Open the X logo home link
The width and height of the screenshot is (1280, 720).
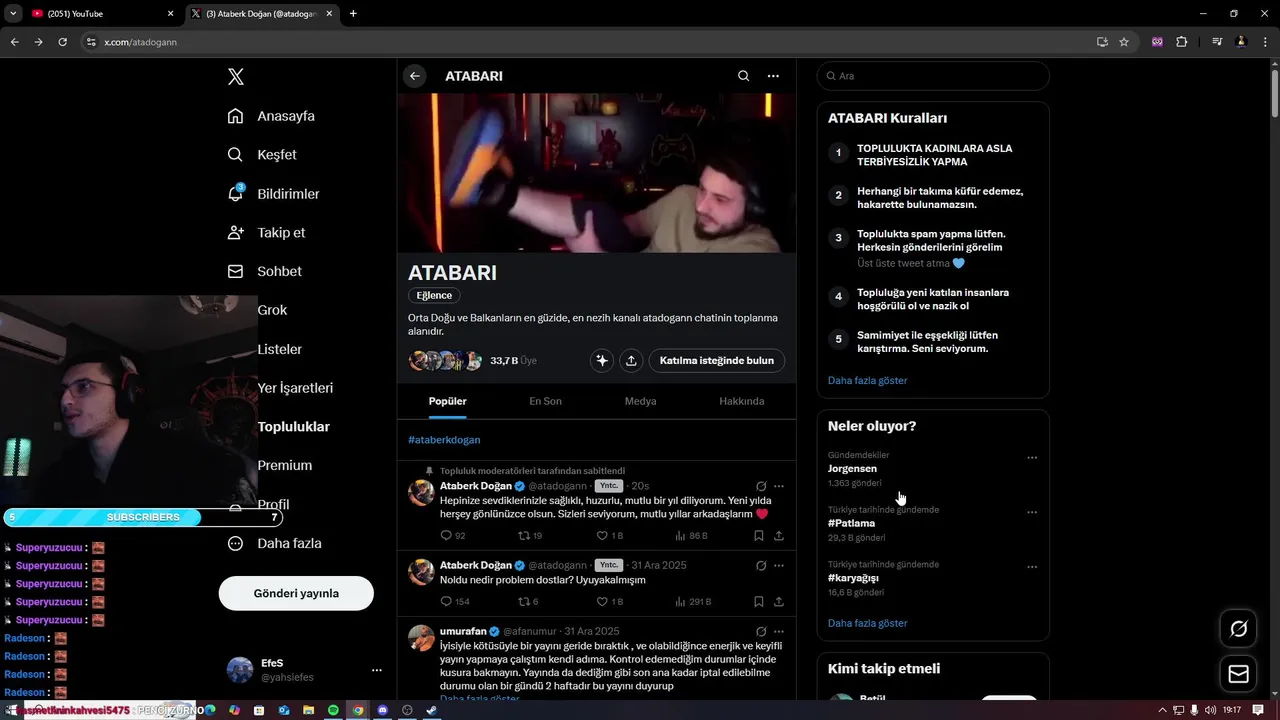pyautogui.click(x=236, y=77)
